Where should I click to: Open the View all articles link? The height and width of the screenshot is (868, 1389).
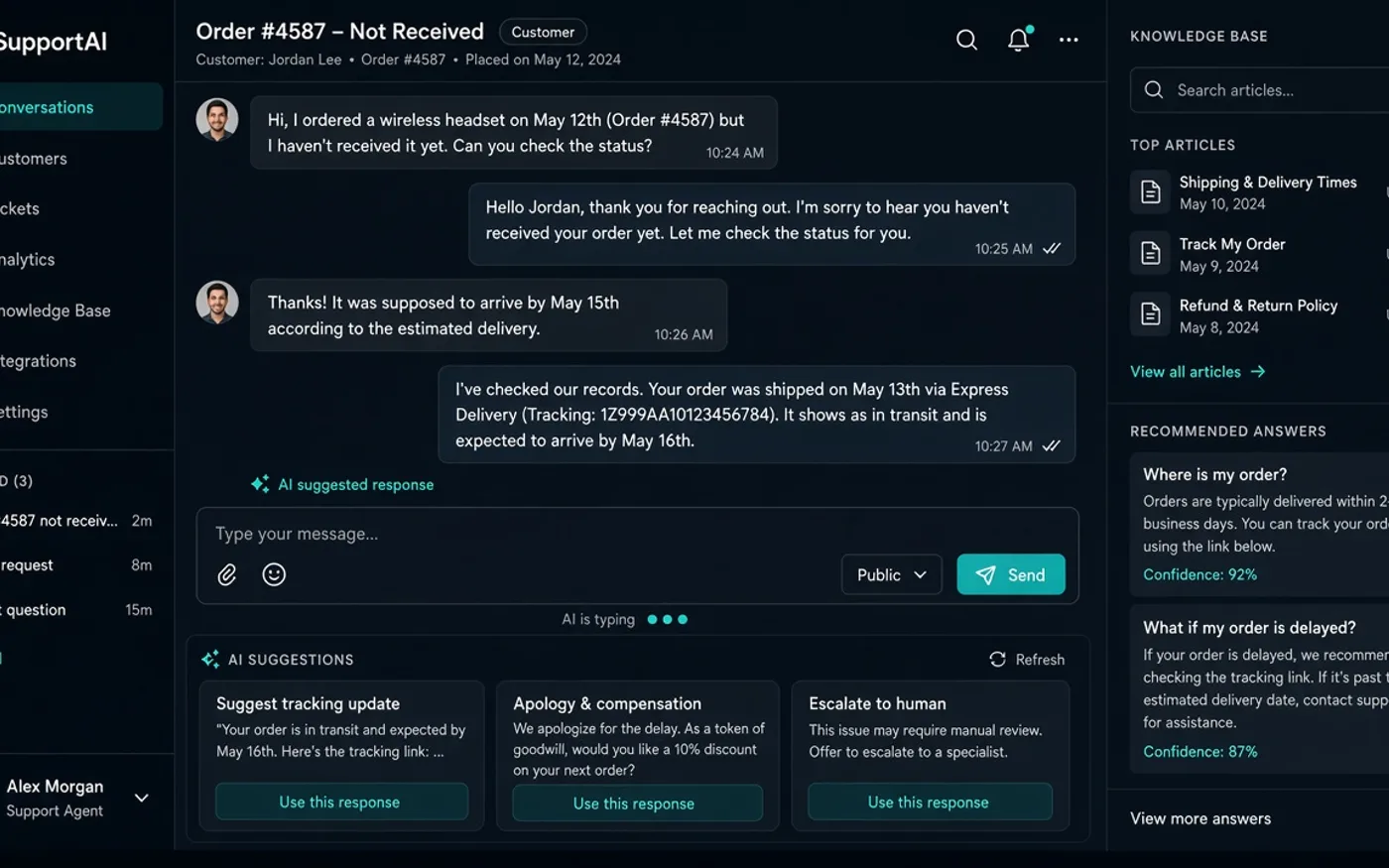1198,372
